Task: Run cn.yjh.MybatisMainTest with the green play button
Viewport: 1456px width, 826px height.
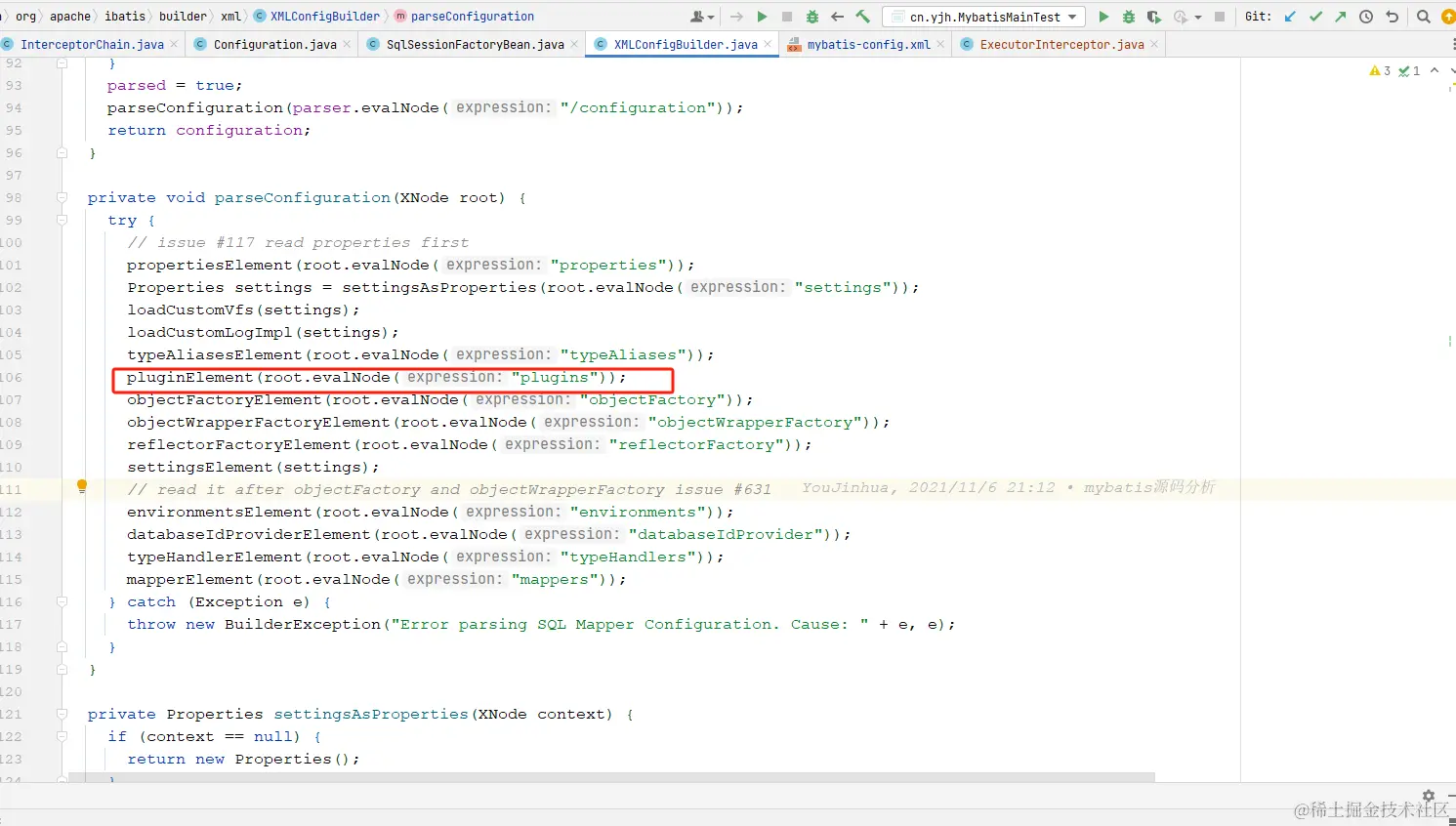Action: (1103, 17)
